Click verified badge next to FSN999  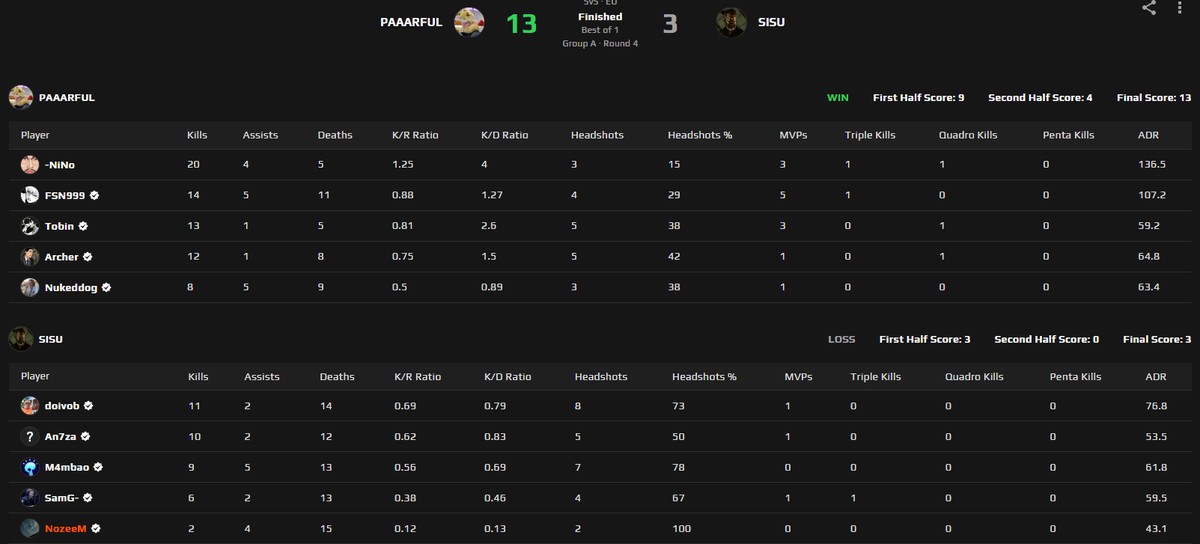tap(95, 195)
